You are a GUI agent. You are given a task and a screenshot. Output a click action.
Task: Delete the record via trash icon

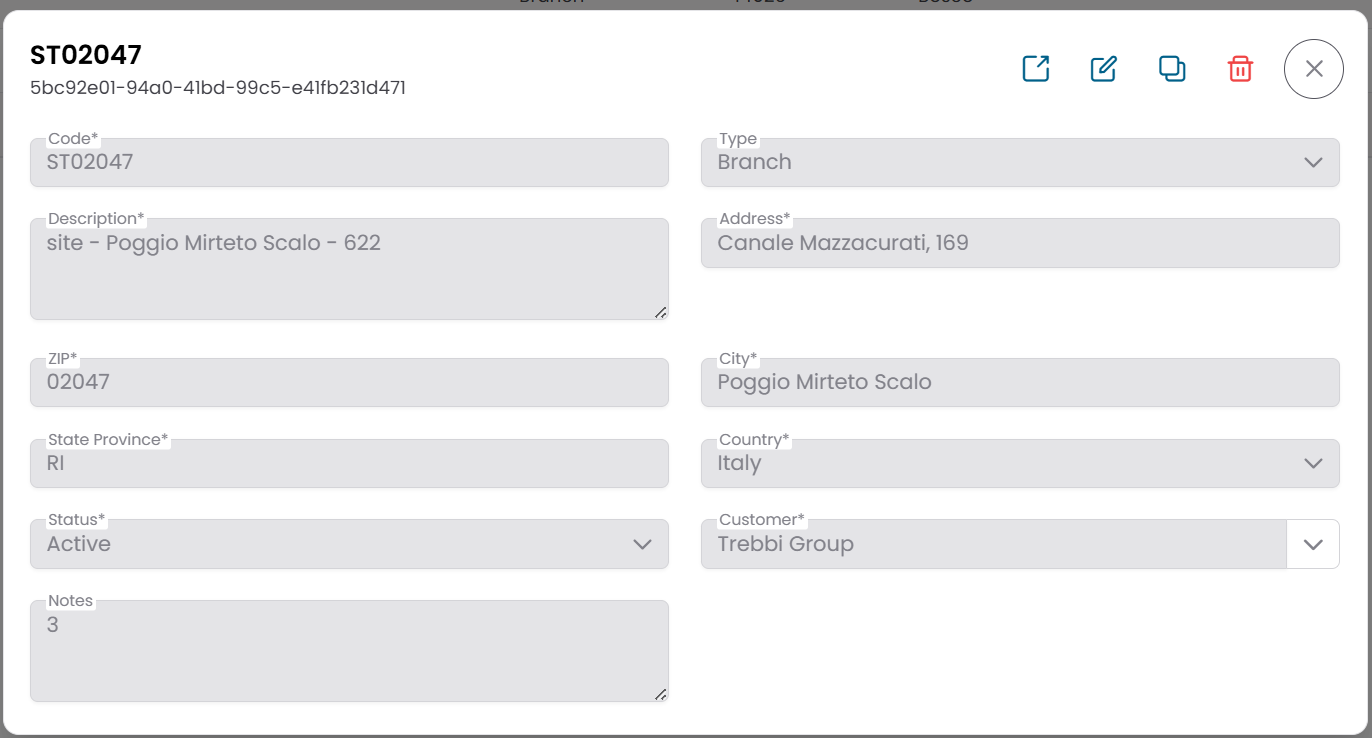[1240, 69]
